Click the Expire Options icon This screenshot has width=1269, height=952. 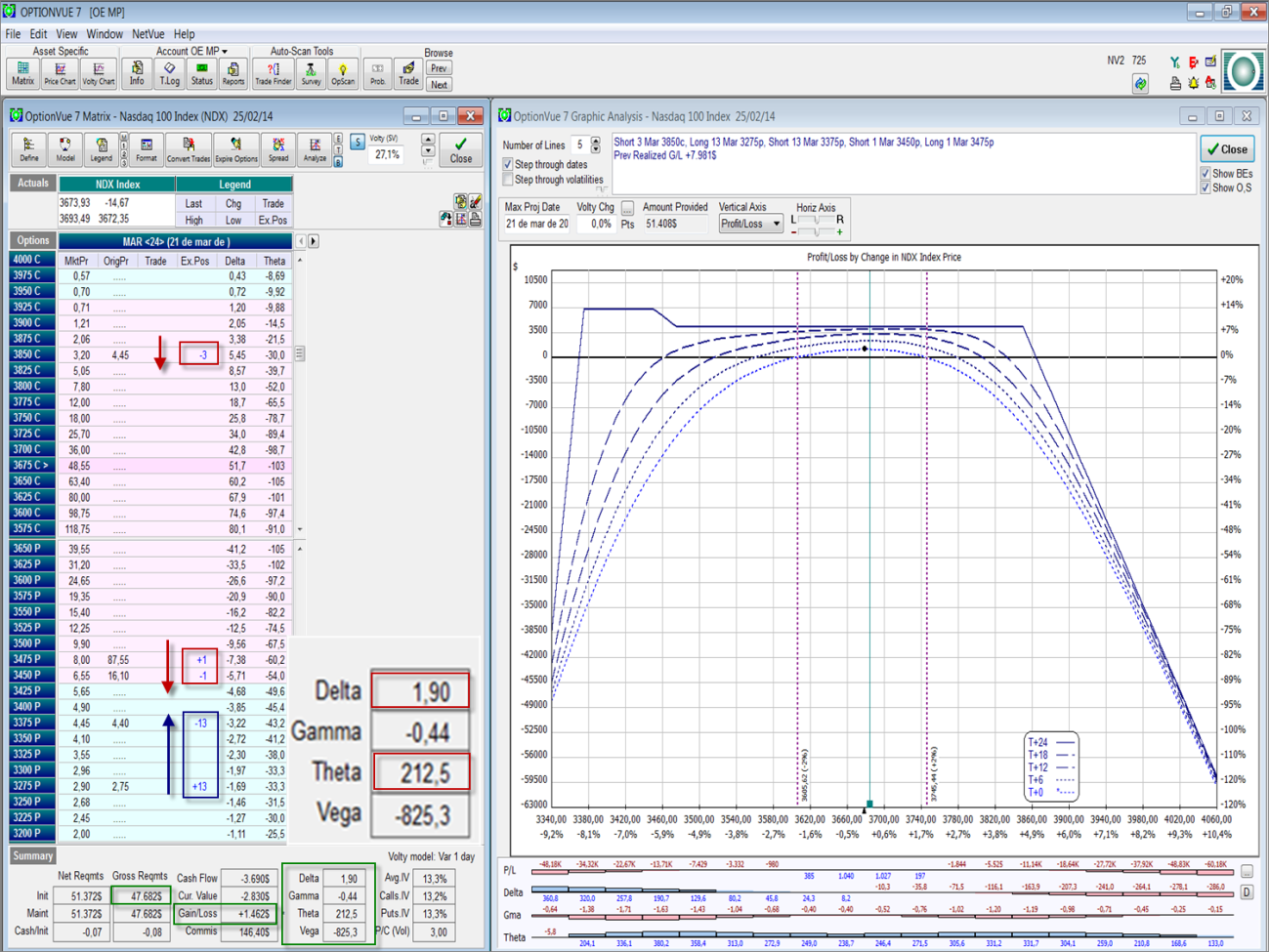pyautogui.click(x=236, y=149)
